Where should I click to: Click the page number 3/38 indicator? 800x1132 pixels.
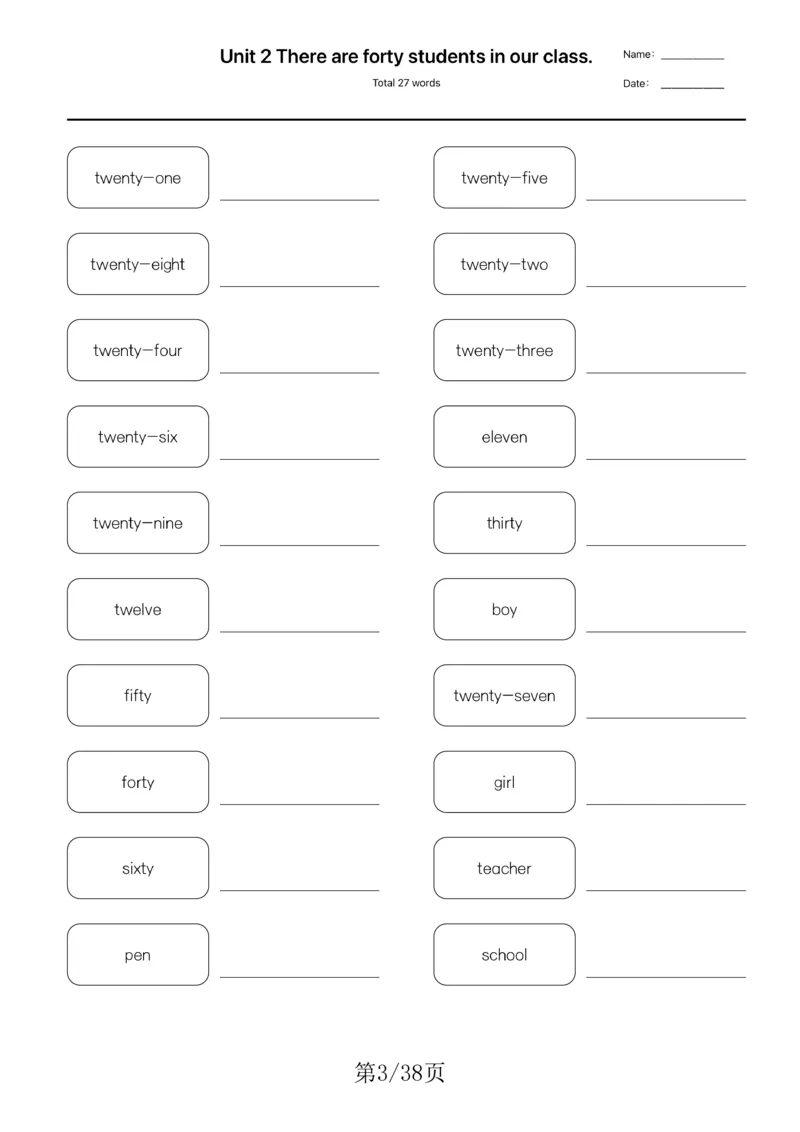coord(399,1073)
